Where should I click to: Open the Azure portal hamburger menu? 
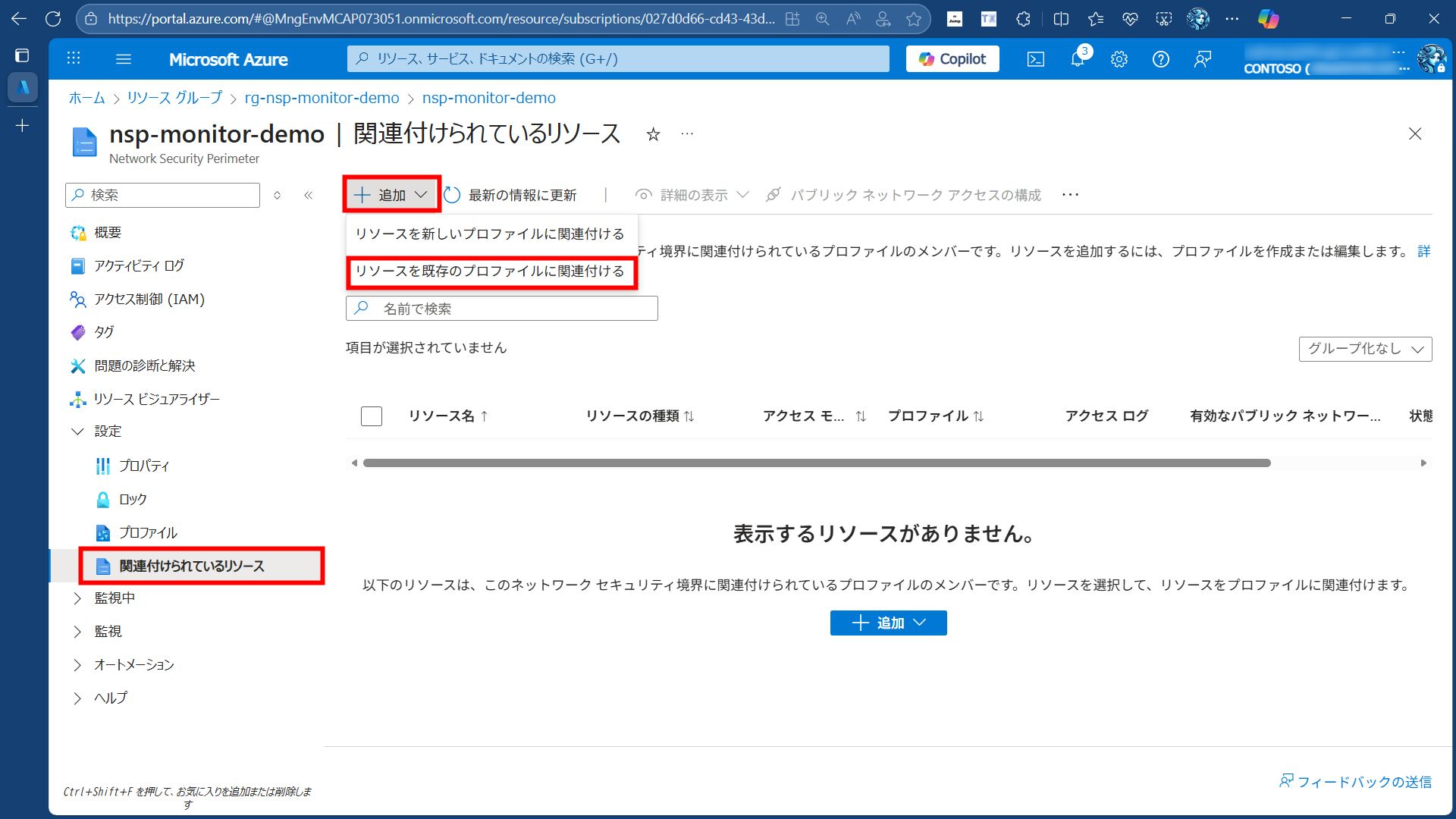click(124, 59)
